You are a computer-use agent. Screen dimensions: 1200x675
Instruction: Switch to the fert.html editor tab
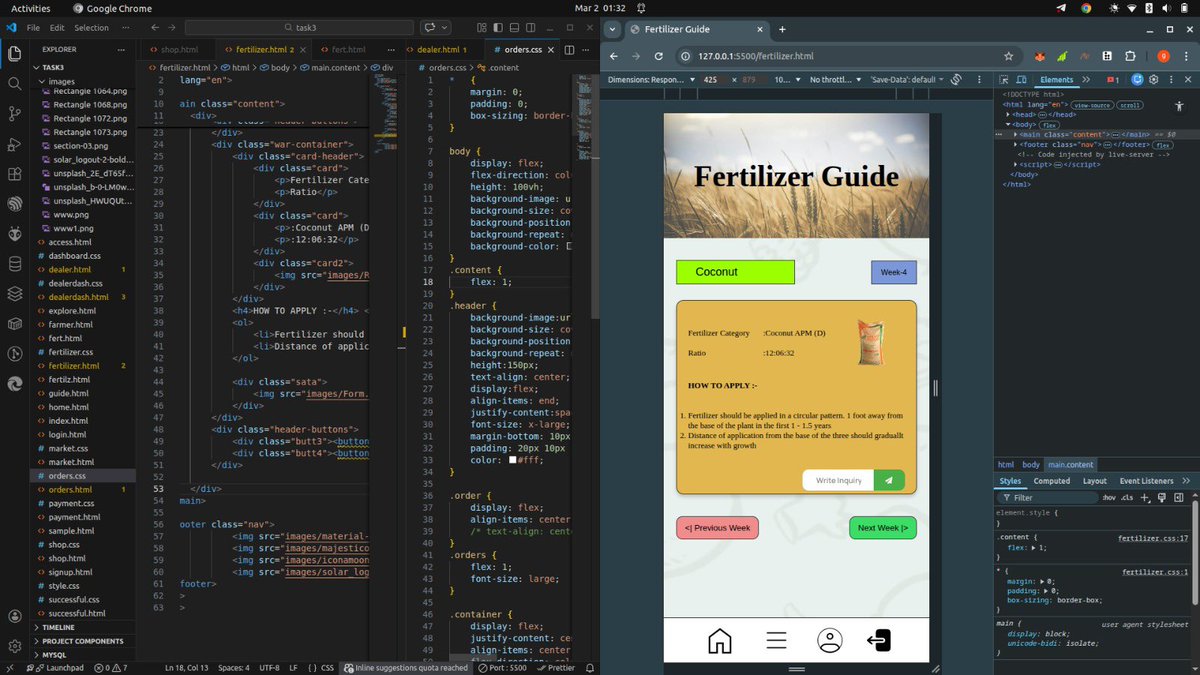(347, 49)
